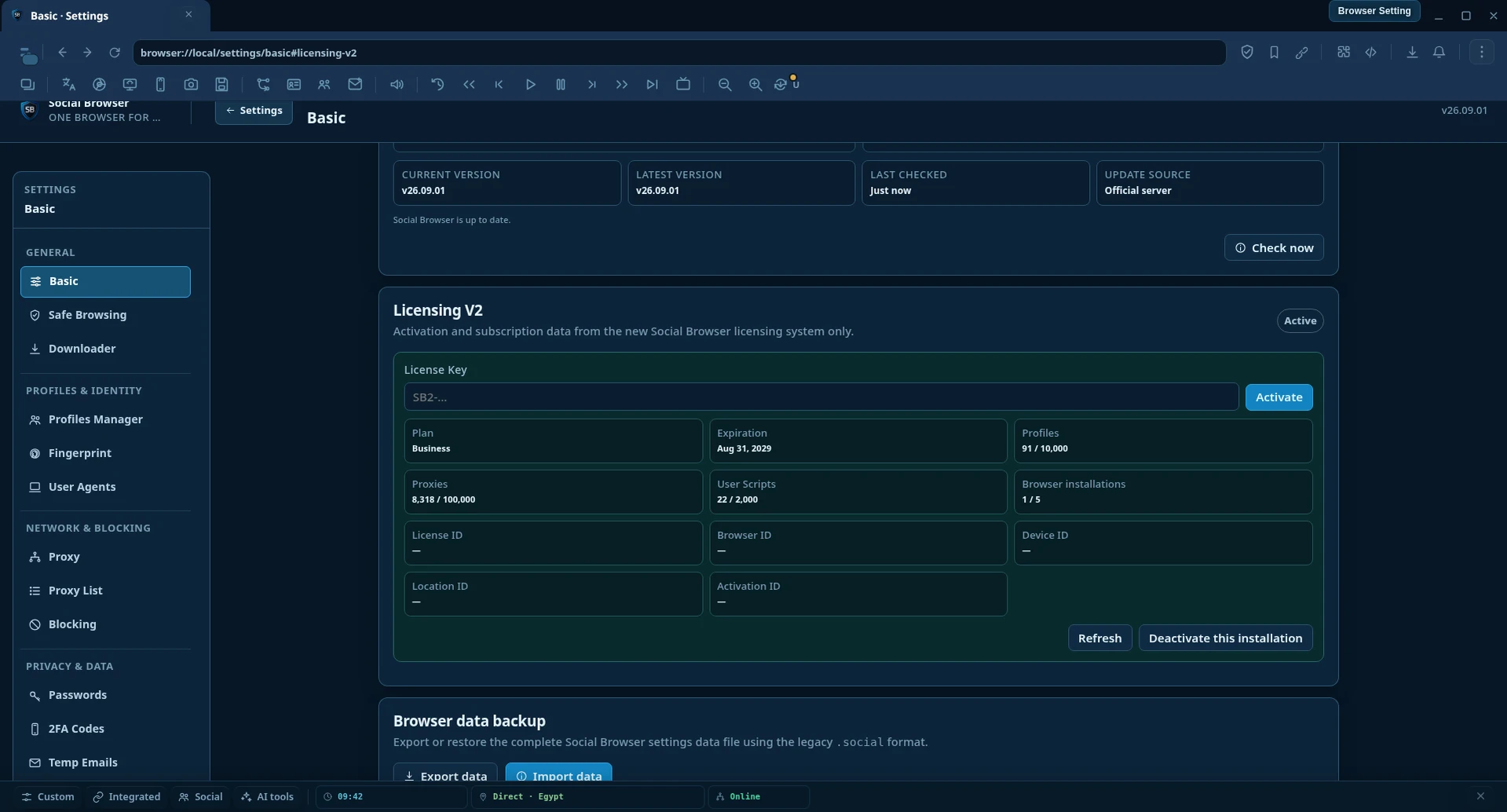Click the camera screenshot icon
This screenshot has height=812, width=1507.
(191, 84)
